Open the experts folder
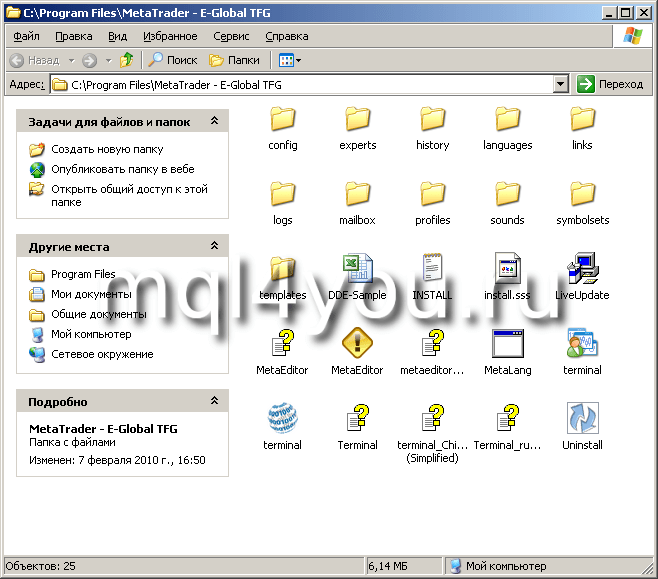658x579 pixels. tap(357, 120)
